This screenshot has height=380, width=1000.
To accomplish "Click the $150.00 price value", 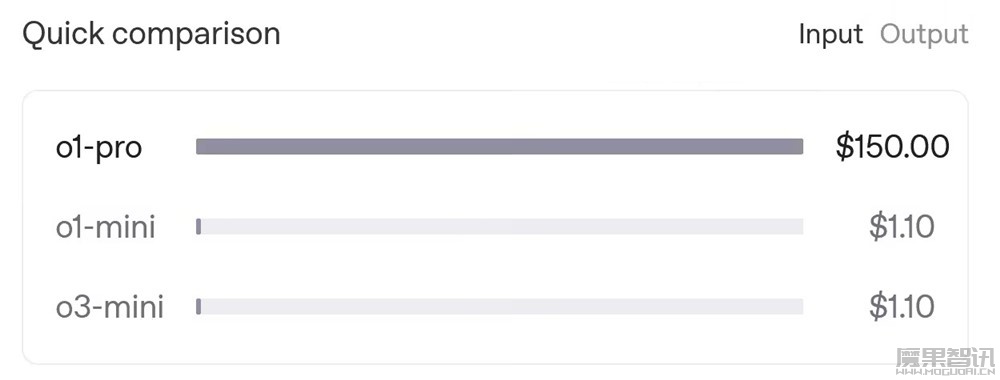I will click(x=893, y=147).
